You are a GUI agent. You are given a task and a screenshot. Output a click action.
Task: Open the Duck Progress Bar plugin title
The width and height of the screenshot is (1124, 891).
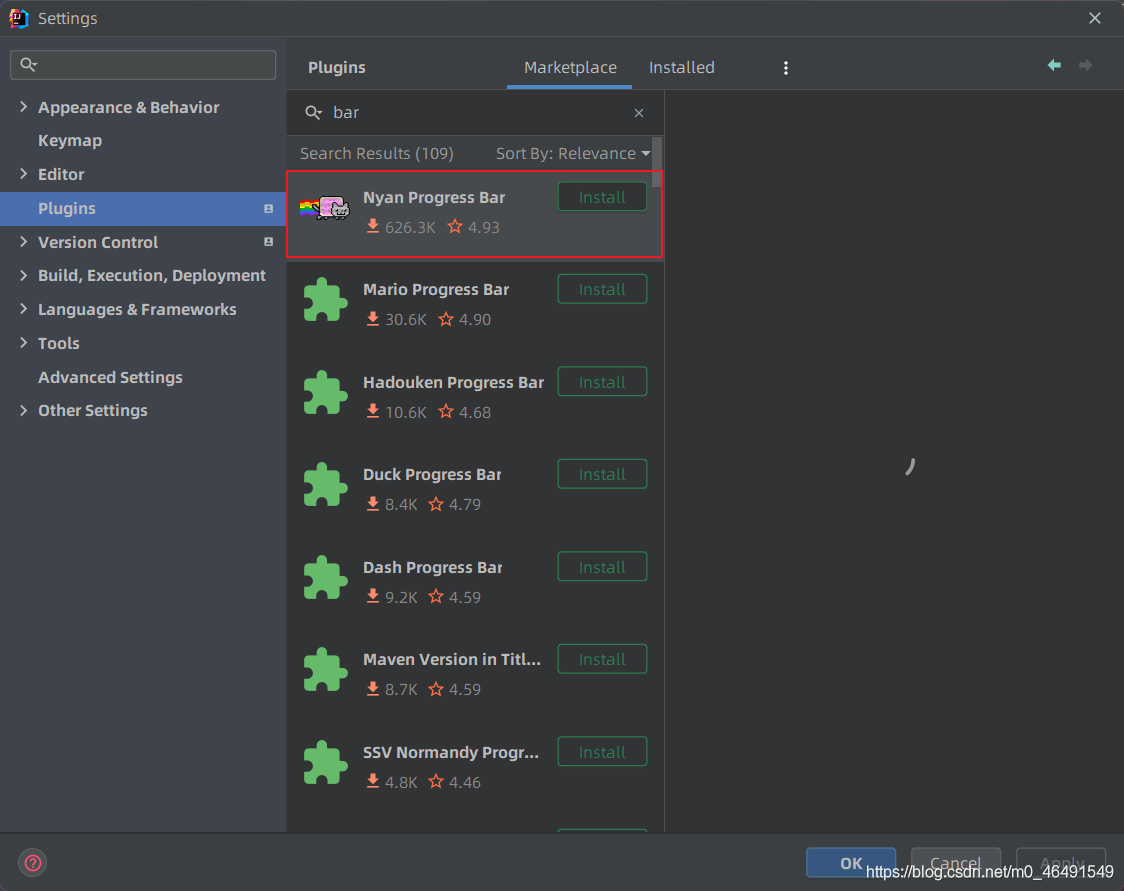[432, 475]
